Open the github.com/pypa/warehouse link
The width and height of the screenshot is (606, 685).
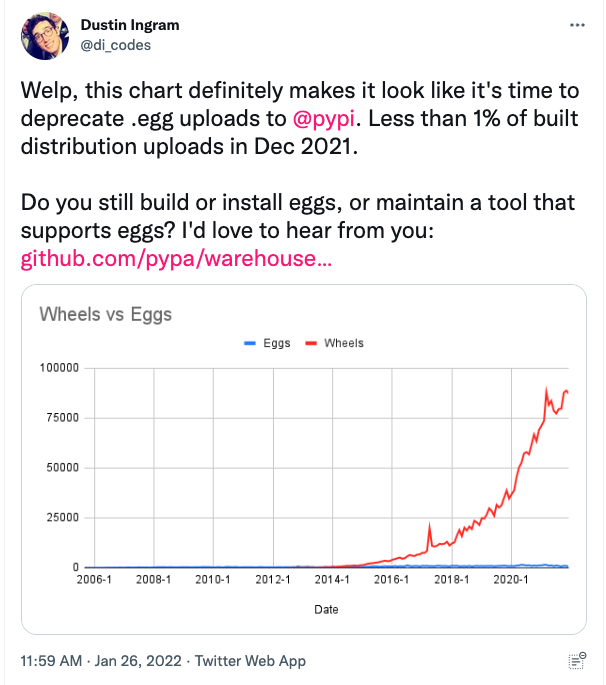pyautogui.click(x=176, y=261)
